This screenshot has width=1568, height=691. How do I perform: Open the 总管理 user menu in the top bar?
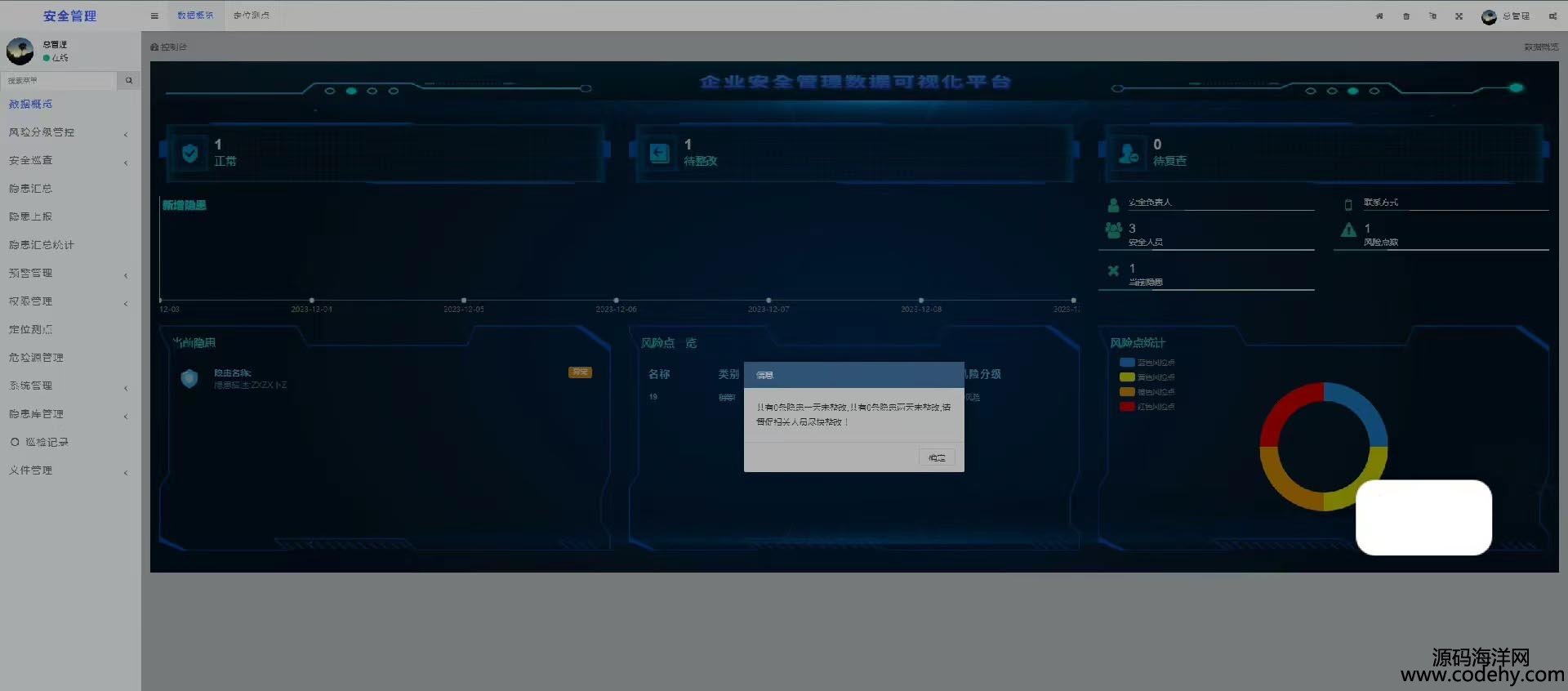(x=1506, y=16)
